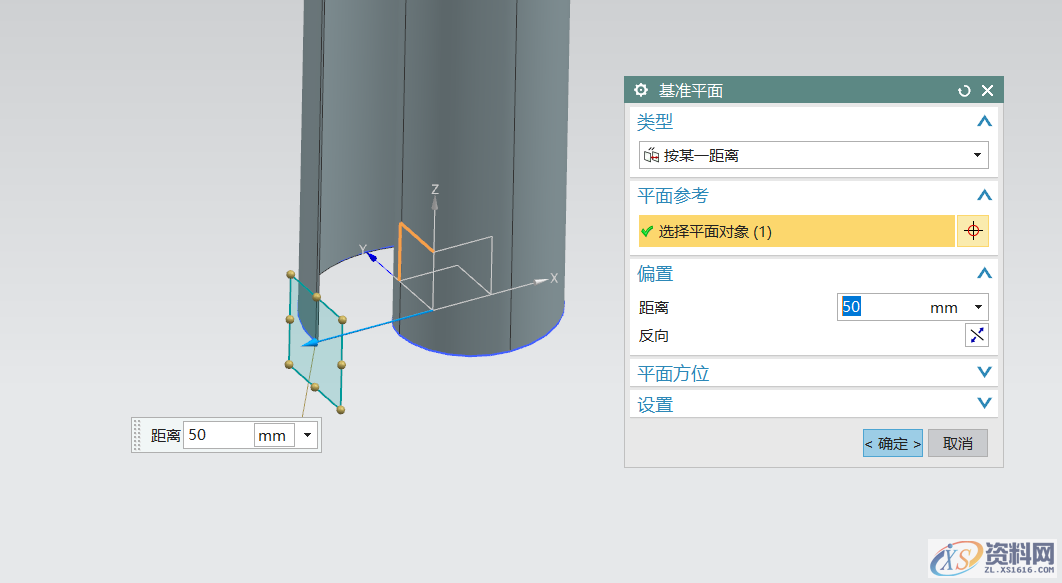Collapse the 类型 section
The height and width of the screenshot is (583, 1062).
pos(984,122)
